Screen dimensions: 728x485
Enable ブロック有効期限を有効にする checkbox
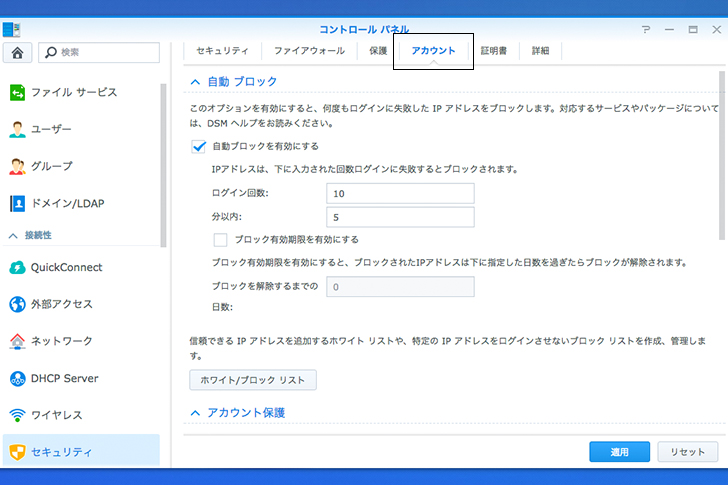tap(220, 240)
